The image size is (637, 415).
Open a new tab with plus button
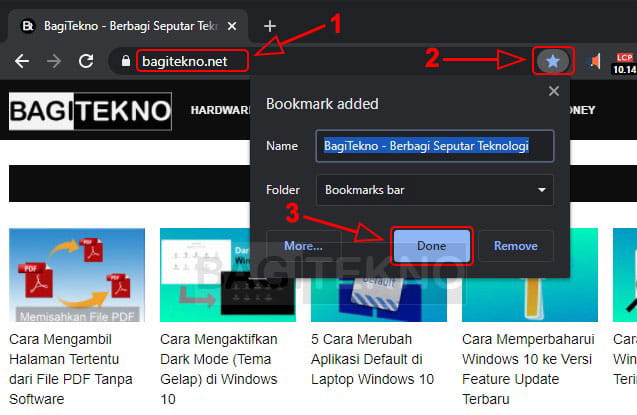[x=270, y=26]
